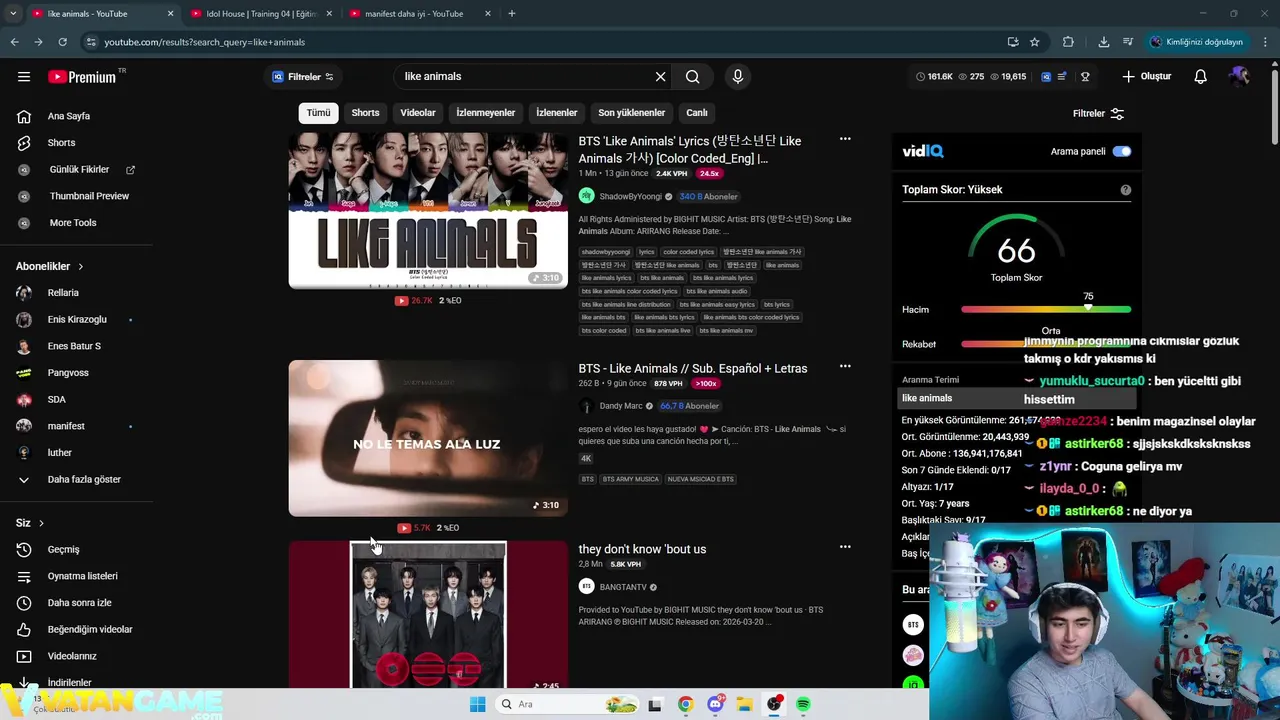1280x720 pixels.
Task: Open the hamburger guide menu
Action: tap(24, 77)
